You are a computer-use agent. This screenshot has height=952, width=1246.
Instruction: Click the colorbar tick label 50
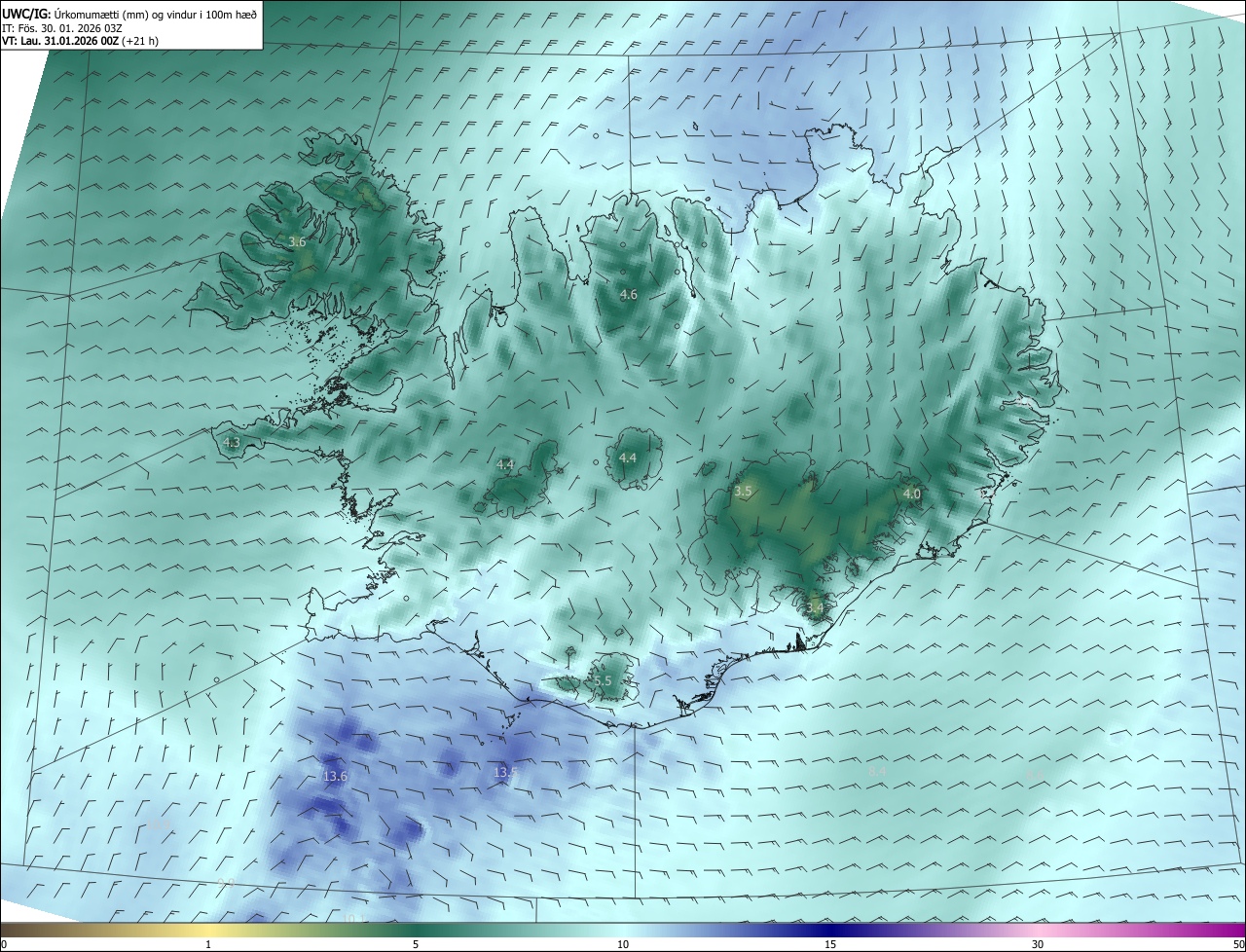[1238, 944]
